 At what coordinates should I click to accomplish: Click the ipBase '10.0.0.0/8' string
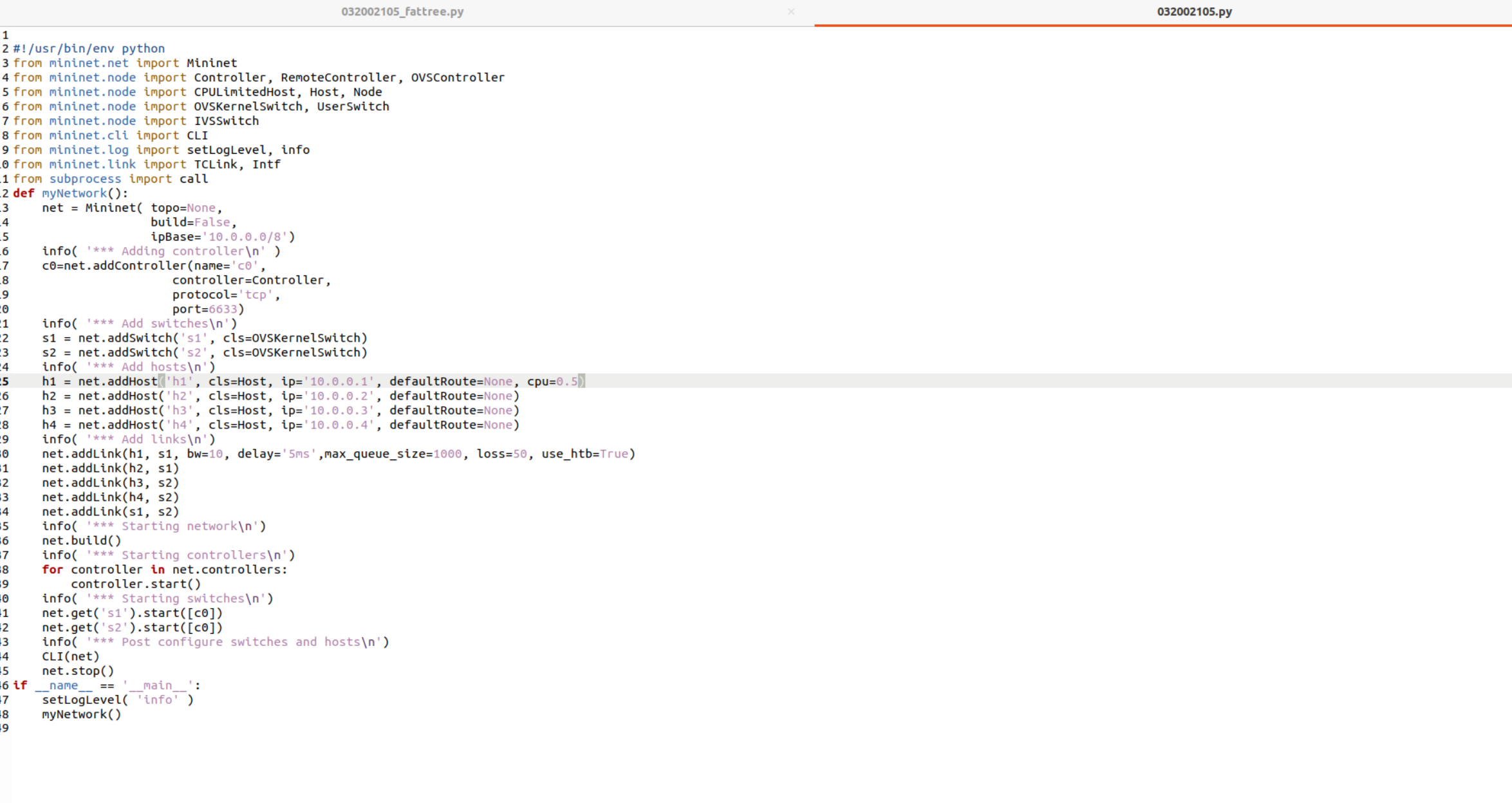(245, 237)
